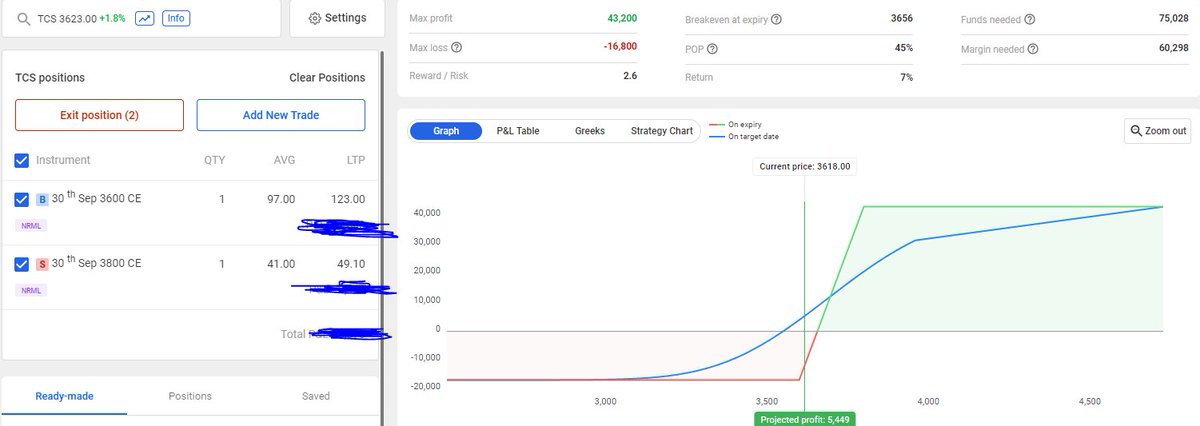The width and height of the screenshot is (1200, 426).
Task: Select the Ready-made tab
Action: (x=64, y=396)
